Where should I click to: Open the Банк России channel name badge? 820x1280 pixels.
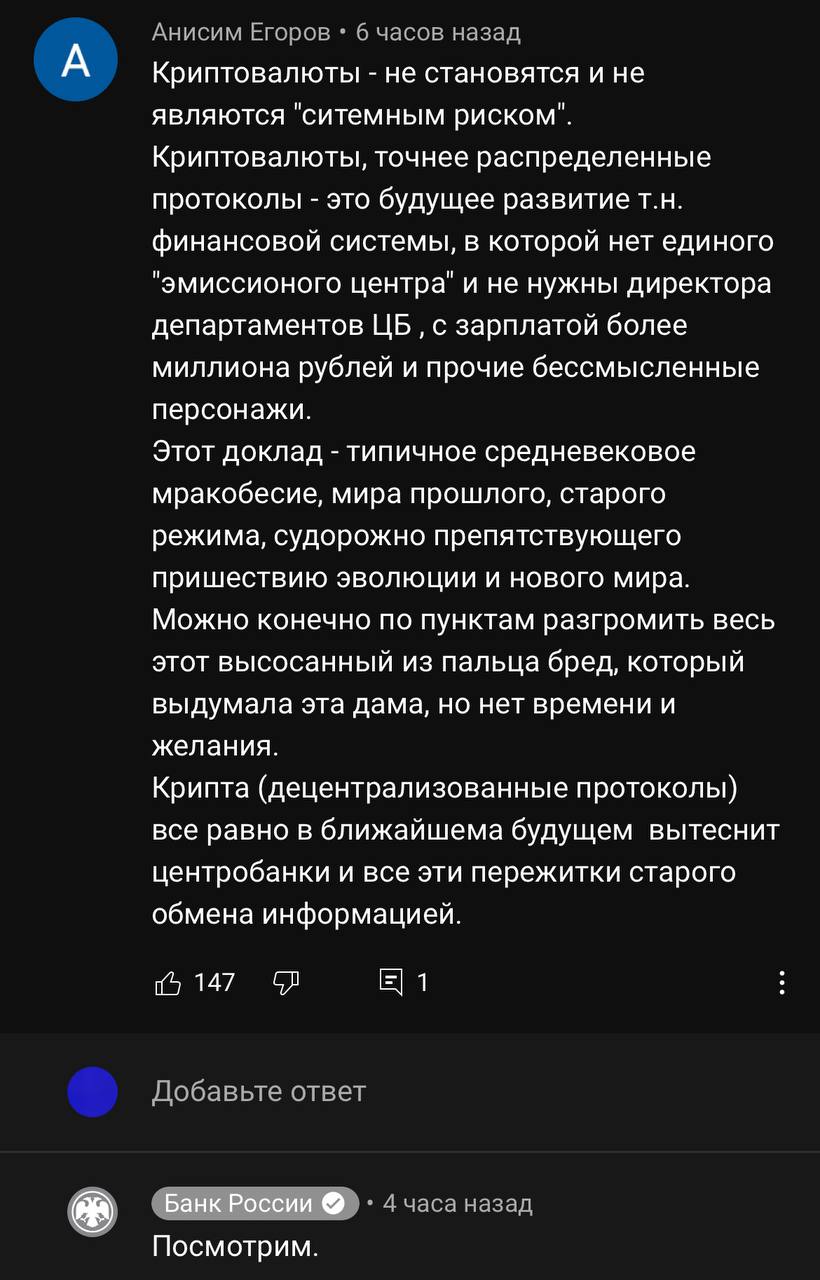(240, 1203)
